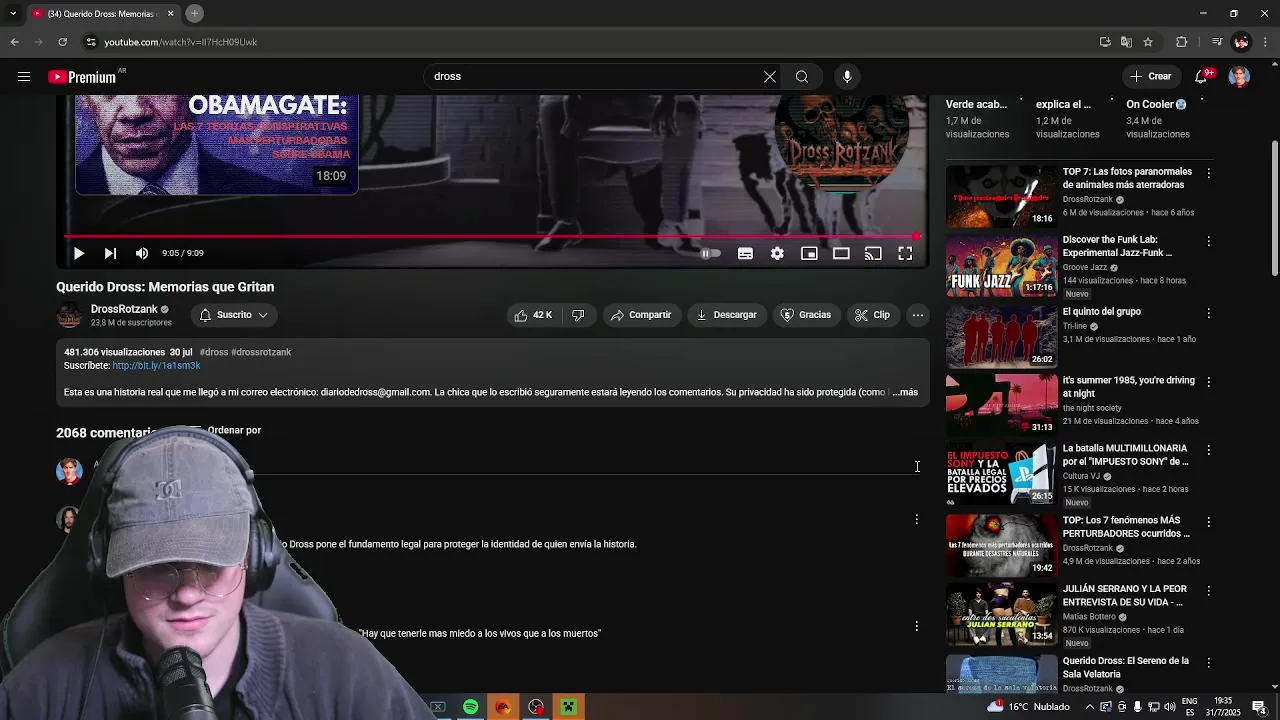Open 'JULIÁN SERRANO Y LA PEOR ENTREVISTA' title
The image size is (1280, 720).
(1125, 595)
